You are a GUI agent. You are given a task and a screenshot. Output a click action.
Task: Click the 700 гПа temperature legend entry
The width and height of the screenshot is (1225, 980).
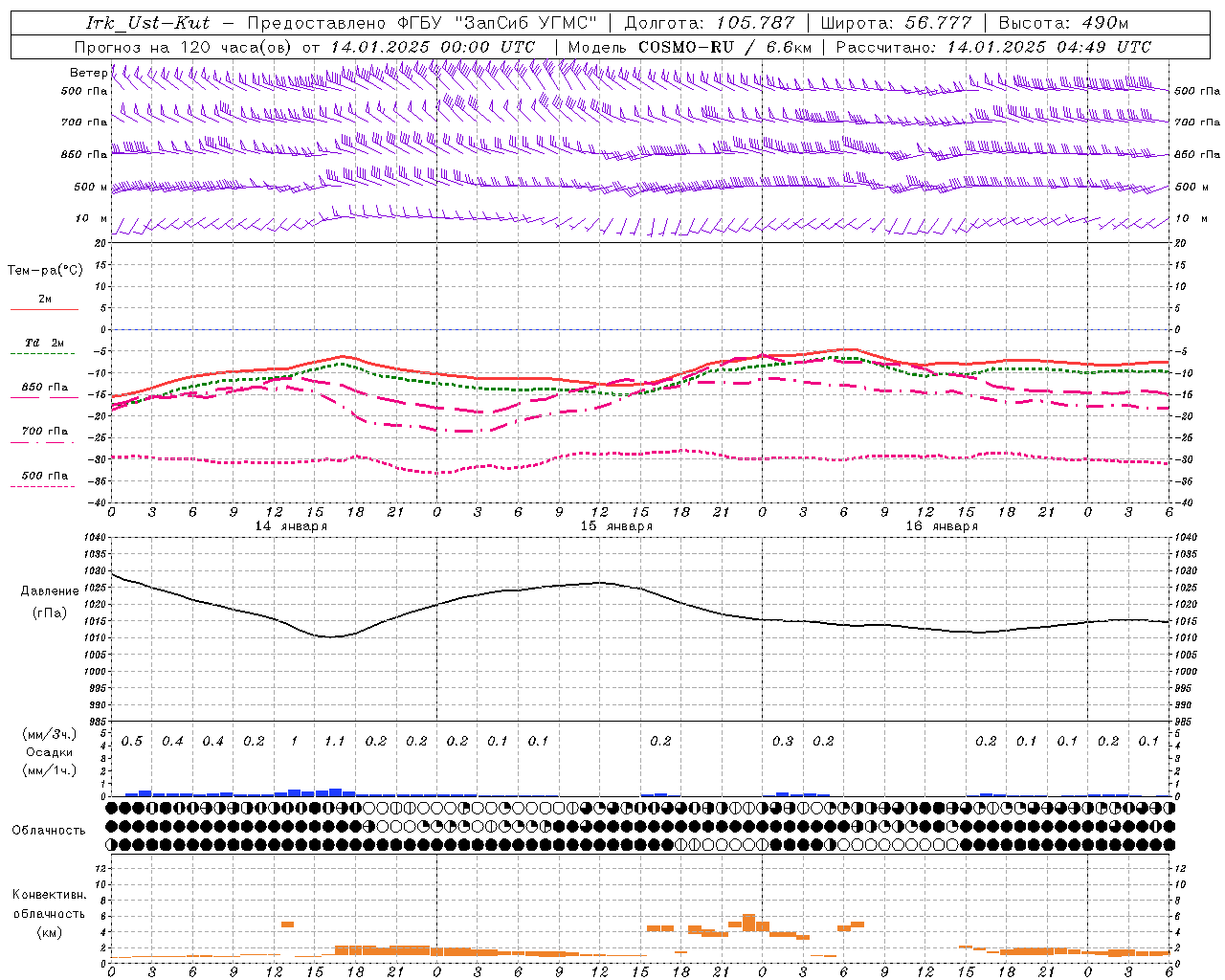45,432
